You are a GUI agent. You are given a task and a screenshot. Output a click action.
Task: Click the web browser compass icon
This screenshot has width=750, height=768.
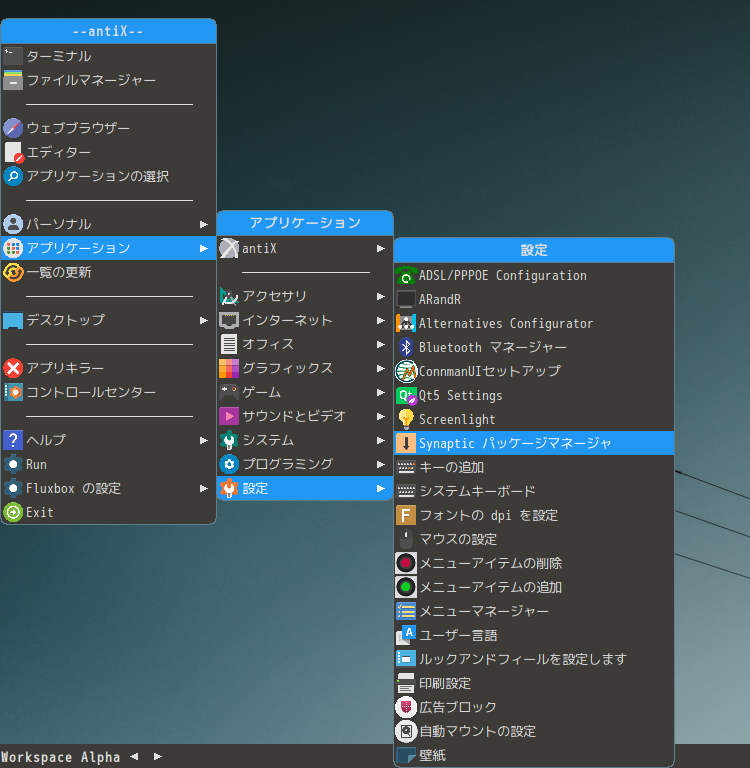[x=13, y=128]
